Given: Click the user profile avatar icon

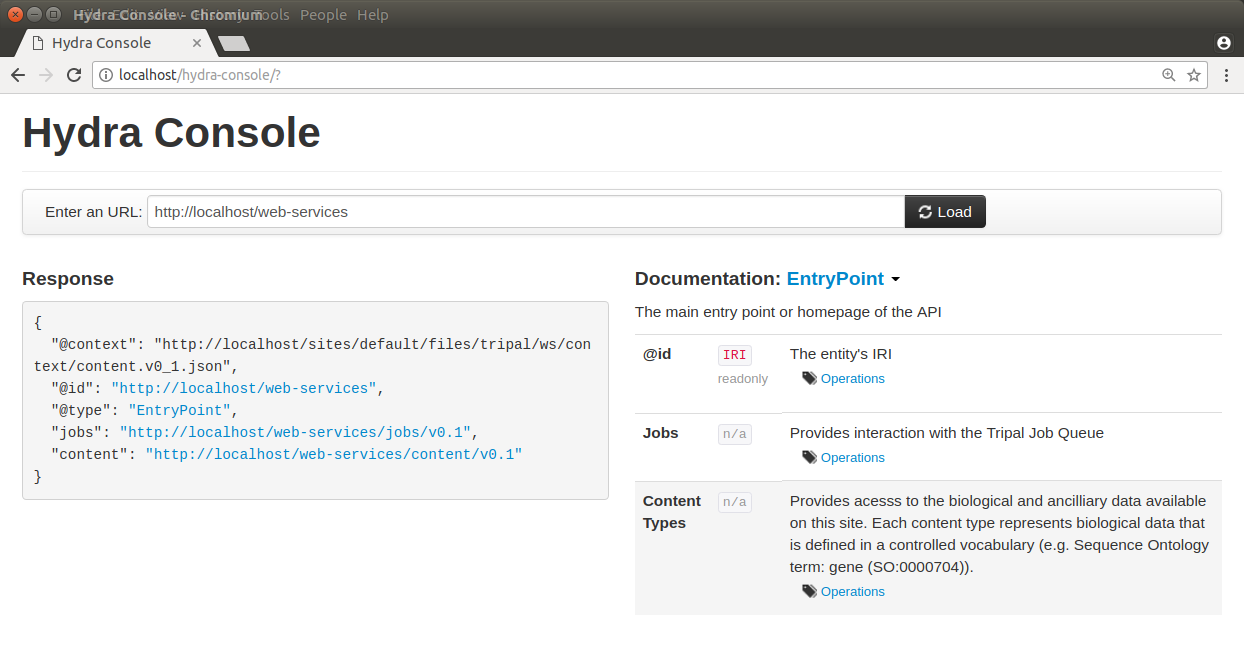Looking at the screenshot, I should [x=1223, y=43].
